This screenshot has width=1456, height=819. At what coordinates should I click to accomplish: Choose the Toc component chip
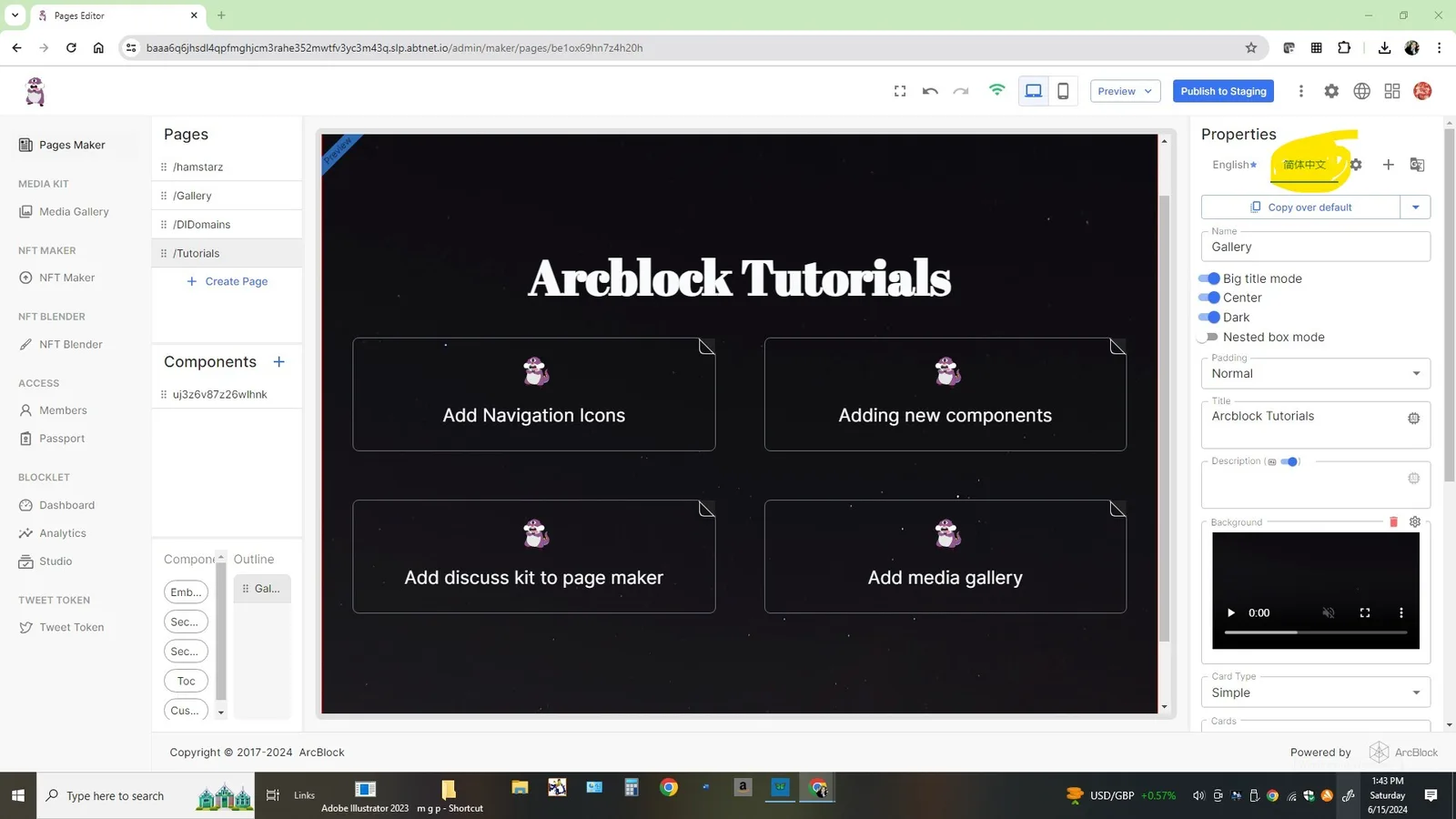[187, 681]
